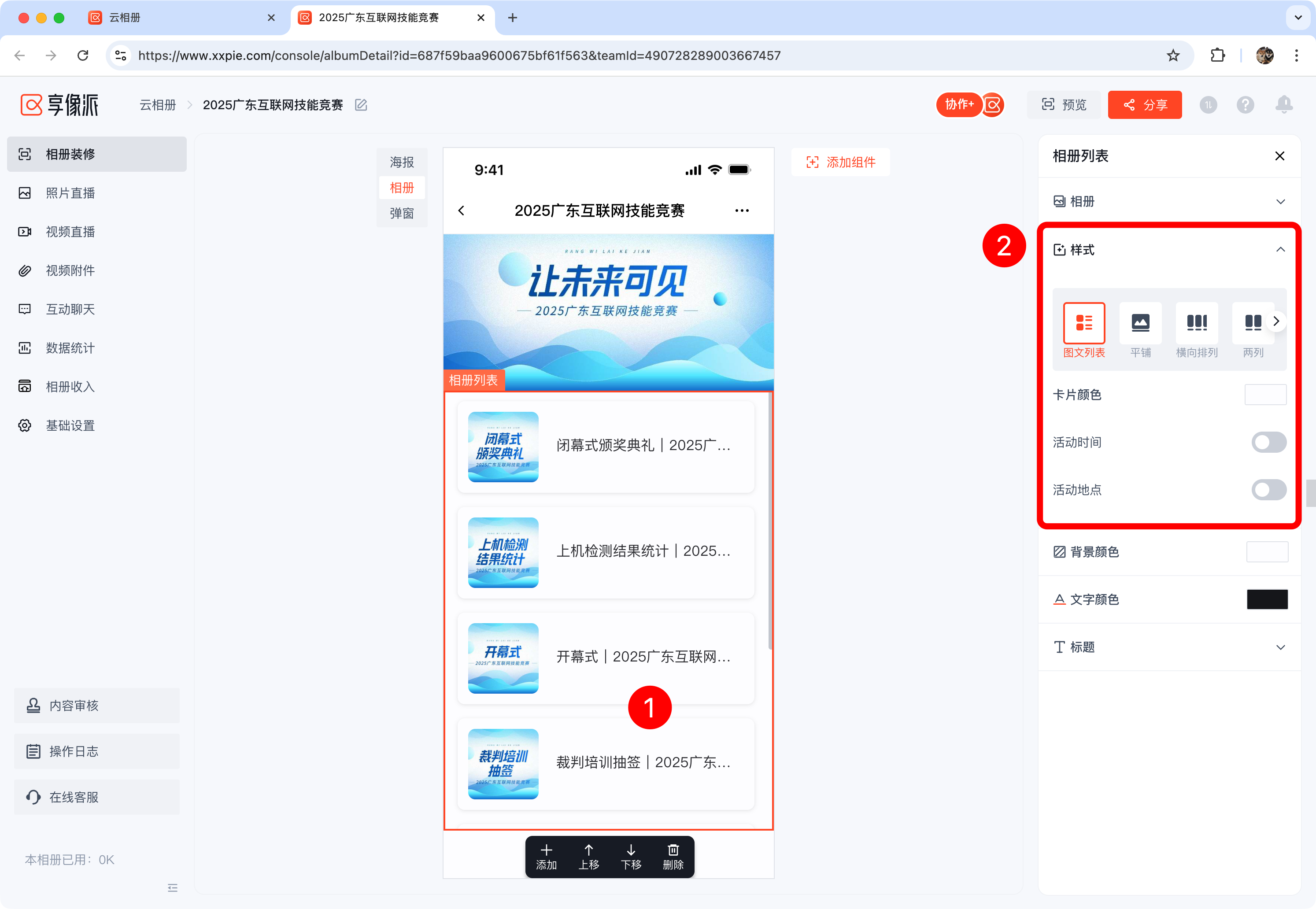The image size is (1316, 909).
Task: Switch to the 海报 tab
Action: coord(402,163)
